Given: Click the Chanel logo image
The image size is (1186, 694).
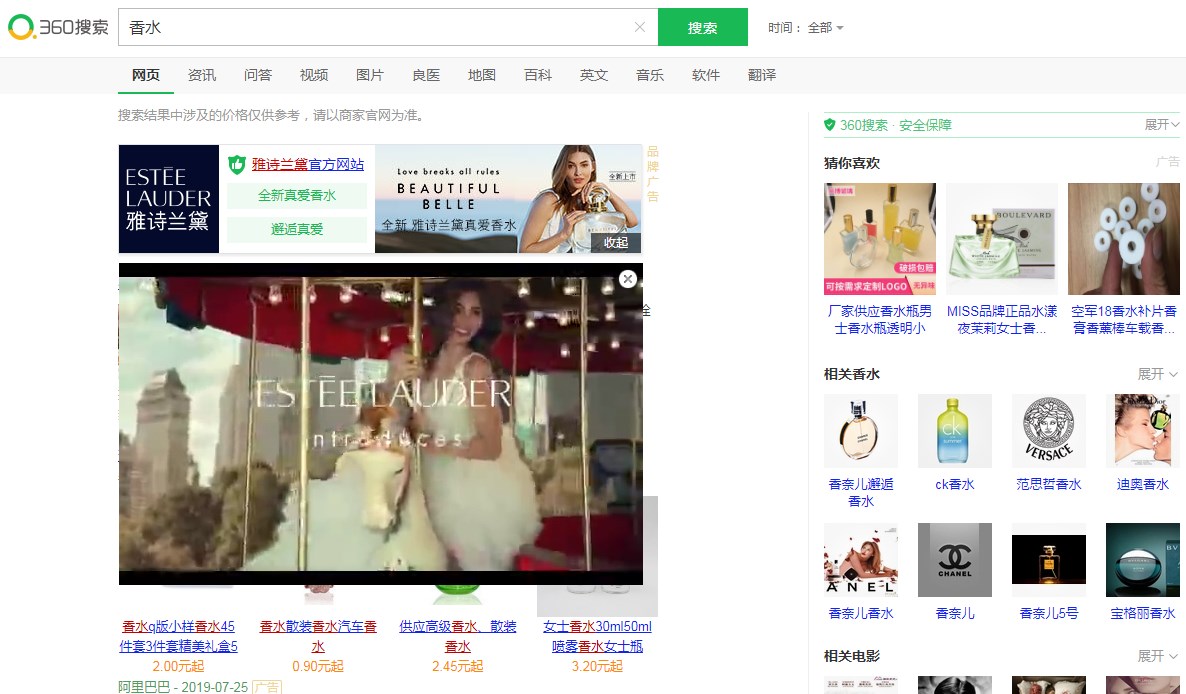Looking at the screenshot, I should [955, 560].
